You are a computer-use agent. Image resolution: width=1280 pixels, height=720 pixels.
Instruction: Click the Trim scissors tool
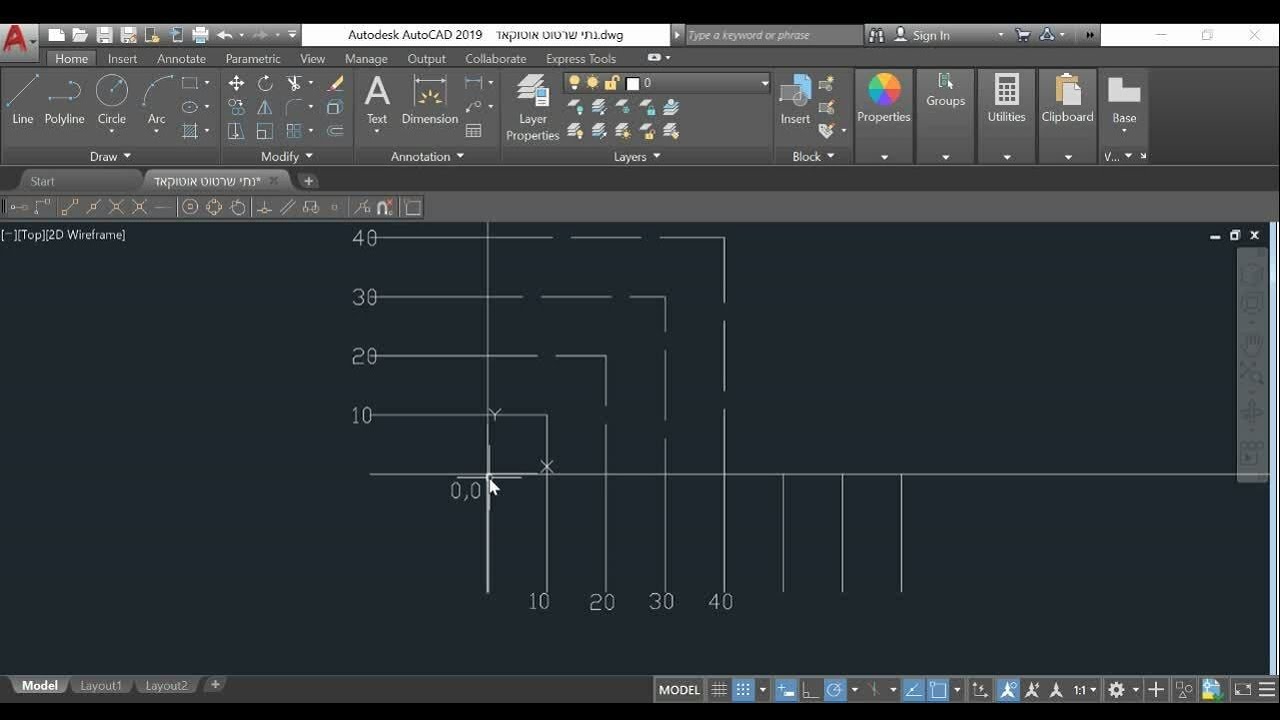tap(294, 83)
